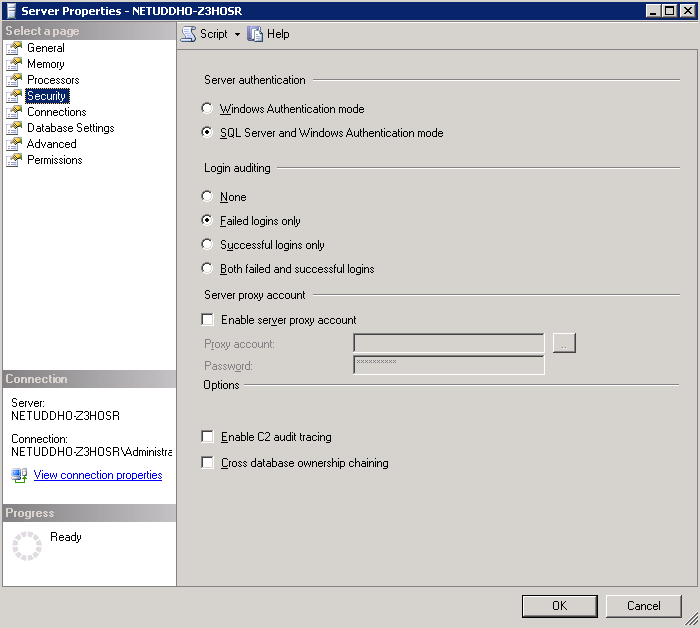Image resolution: width=700 pixels, height=628 pixels.
Task: Select Successful logins only option
Action: [x=207, y=245]
